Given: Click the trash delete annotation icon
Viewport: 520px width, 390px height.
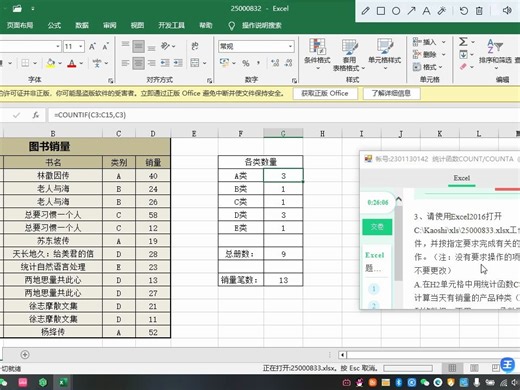Looking at the screenshot, I should coord(479,11).
